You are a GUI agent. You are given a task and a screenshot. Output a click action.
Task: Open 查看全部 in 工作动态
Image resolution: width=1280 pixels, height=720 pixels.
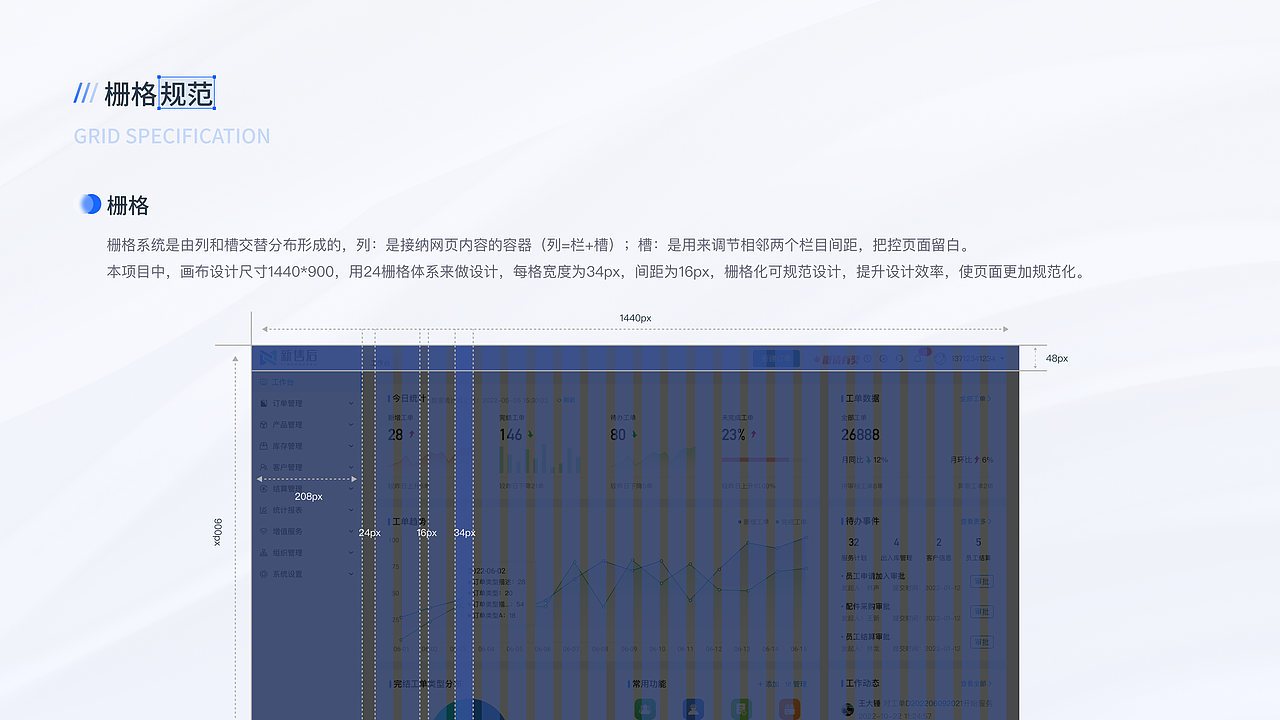pos(976,684)
